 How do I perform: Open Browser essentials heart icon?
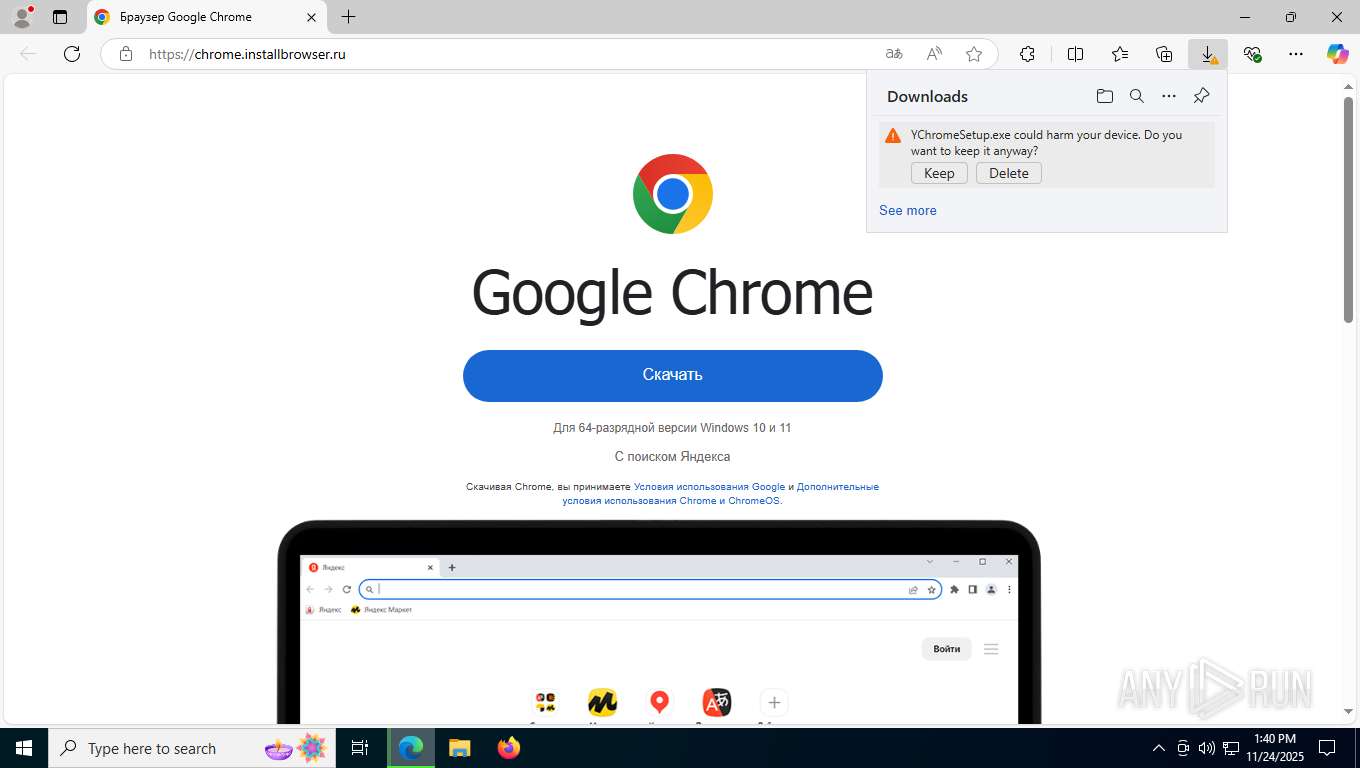coord(1252,54)
